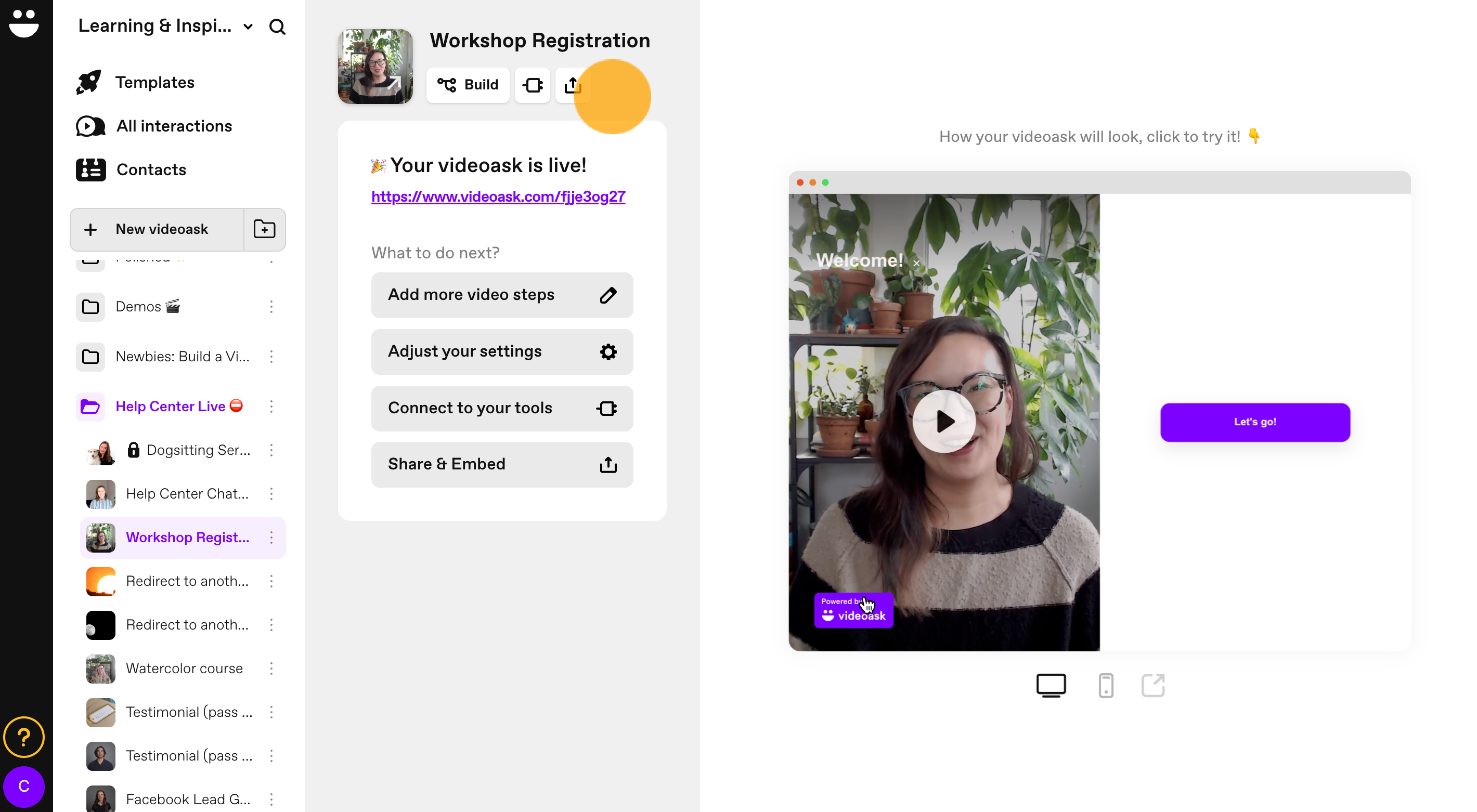
Task: Click the gear icon on Adjust your settings
Action: (x=608, y=351)
